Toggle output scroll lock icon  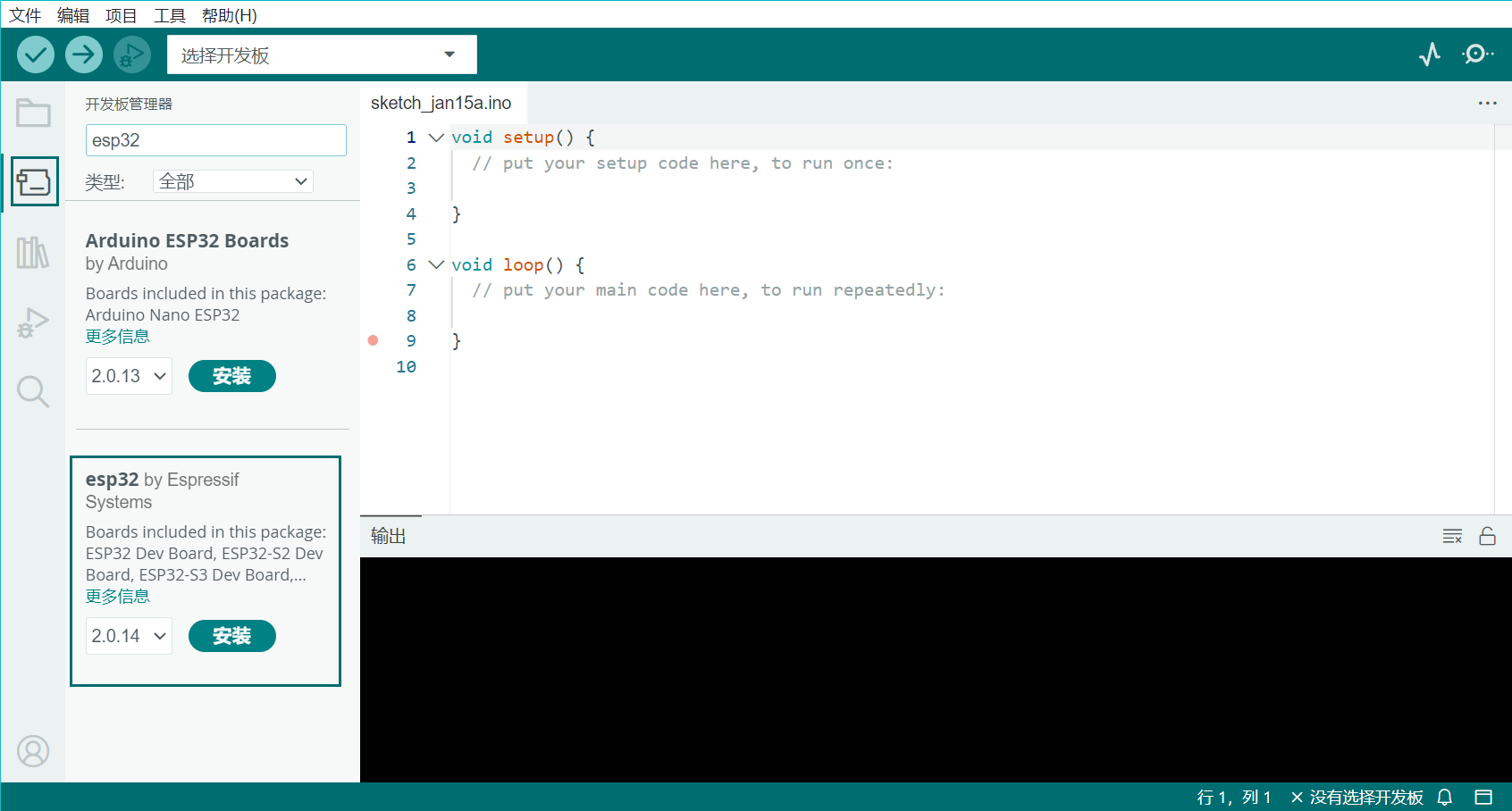pos(1487,536)
